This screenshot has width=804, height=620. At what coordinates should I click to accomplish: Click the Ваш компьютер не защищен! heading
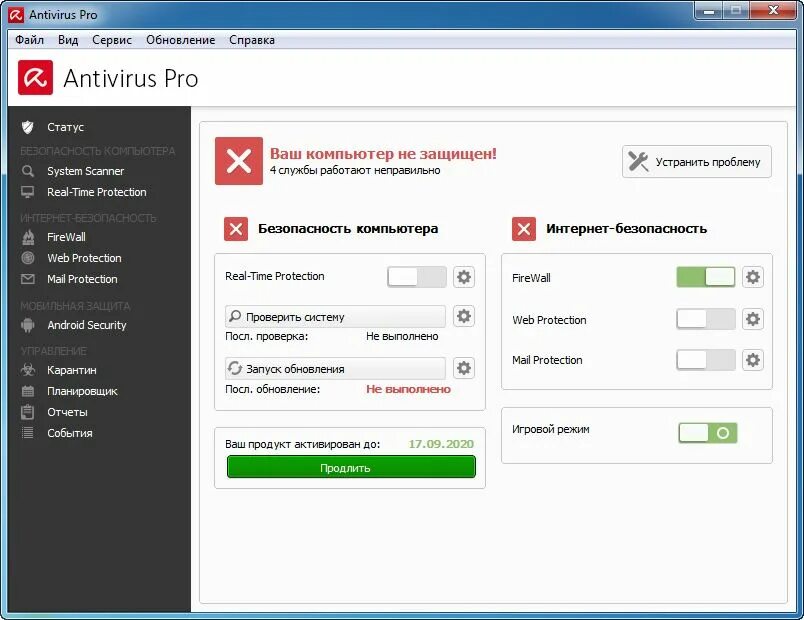click(383, 153)
